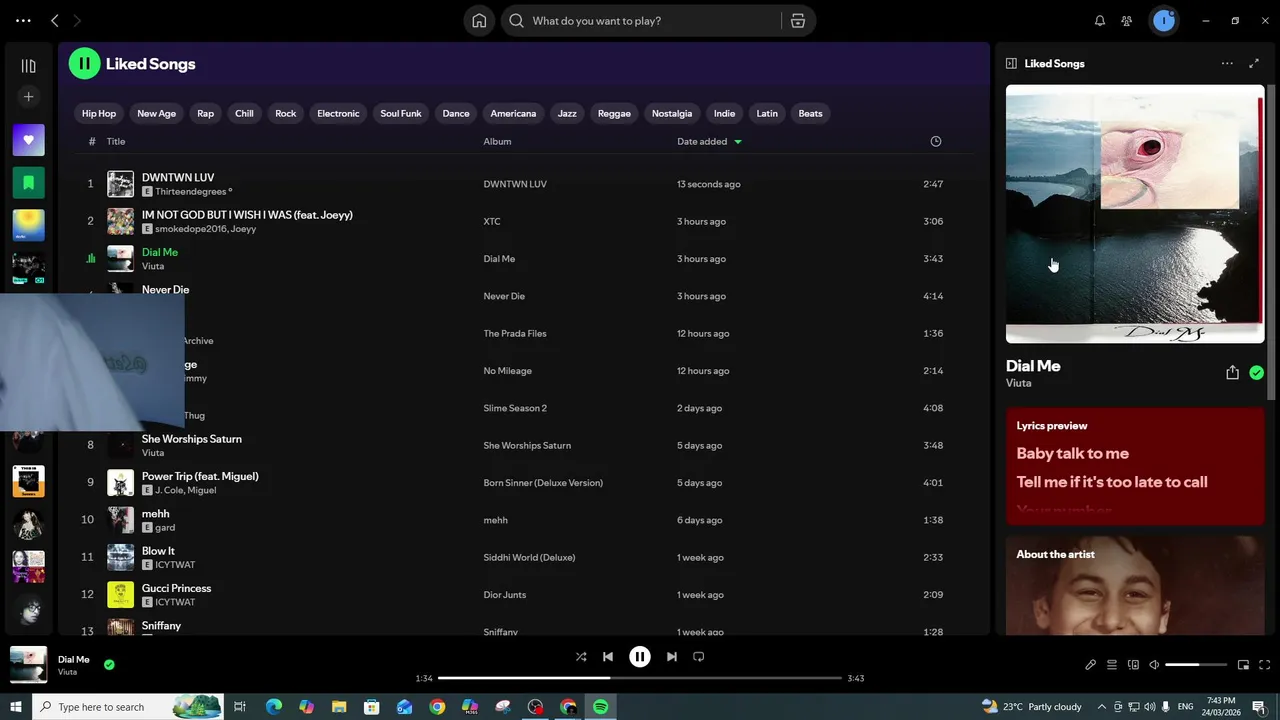Filter by New Age genre chip

pos(156,113)
